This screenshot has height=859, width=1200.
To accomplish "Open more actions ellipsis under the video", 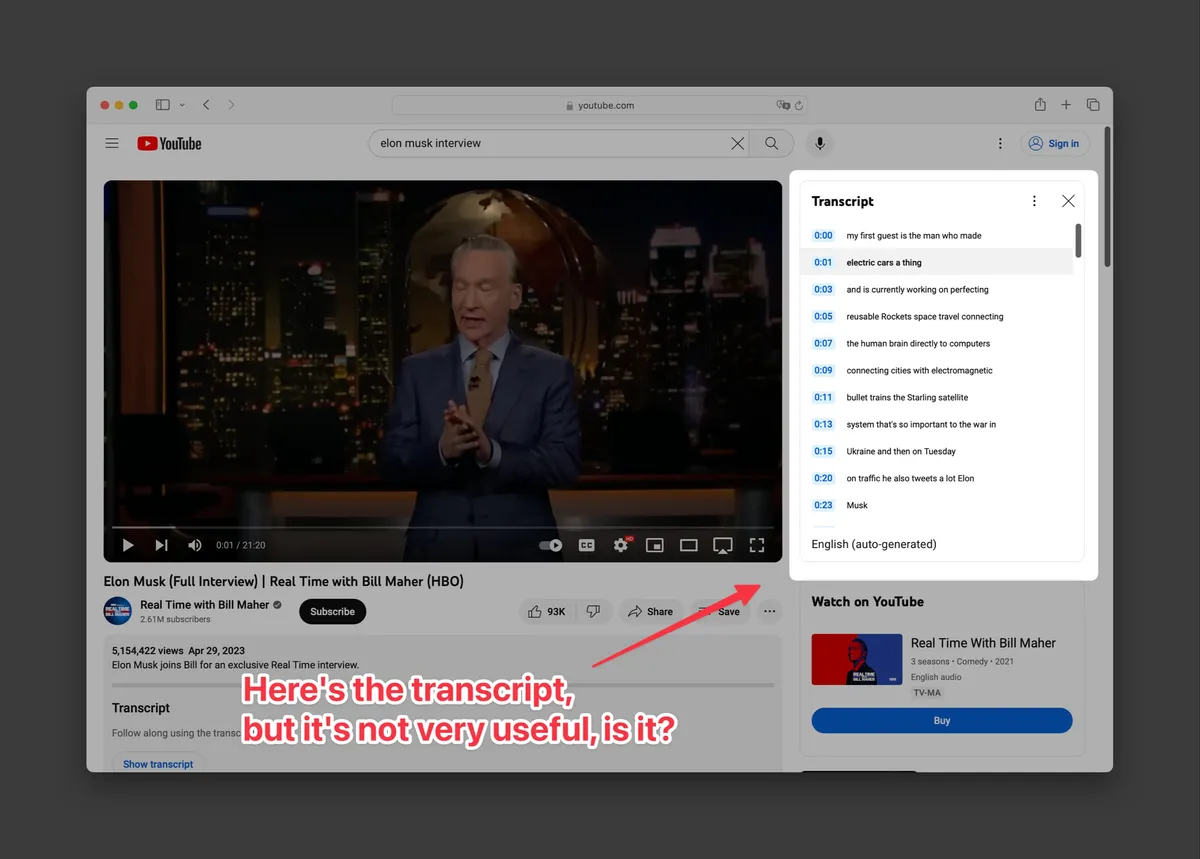I will (x=770, y=612).
